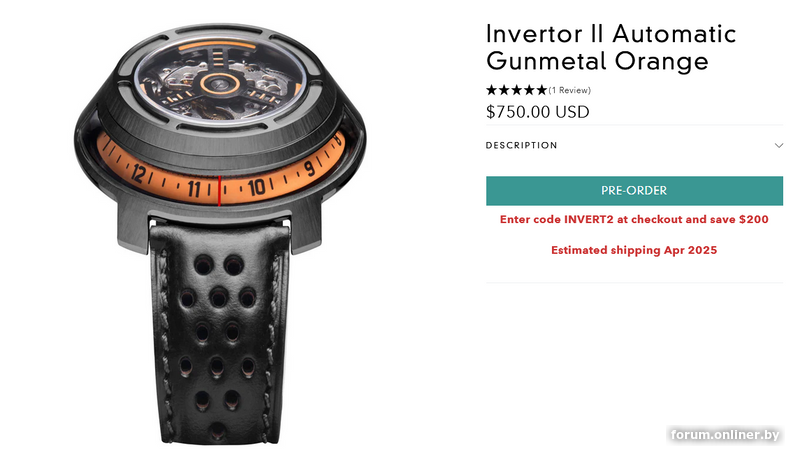Click the number 11 on the orange ring
800x456 pixels.
click(194, 189)
